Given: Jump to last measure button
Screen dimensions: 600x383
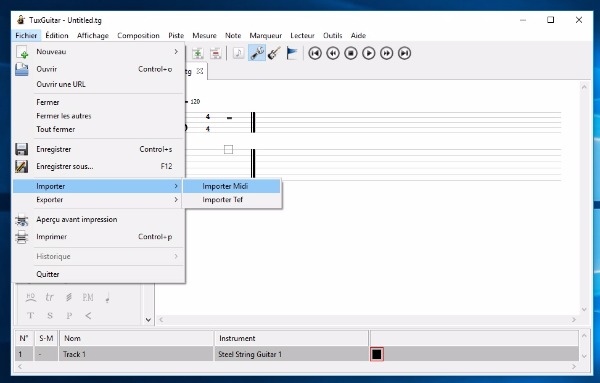Looking at the screenshot, I should [x=404, y=53].
